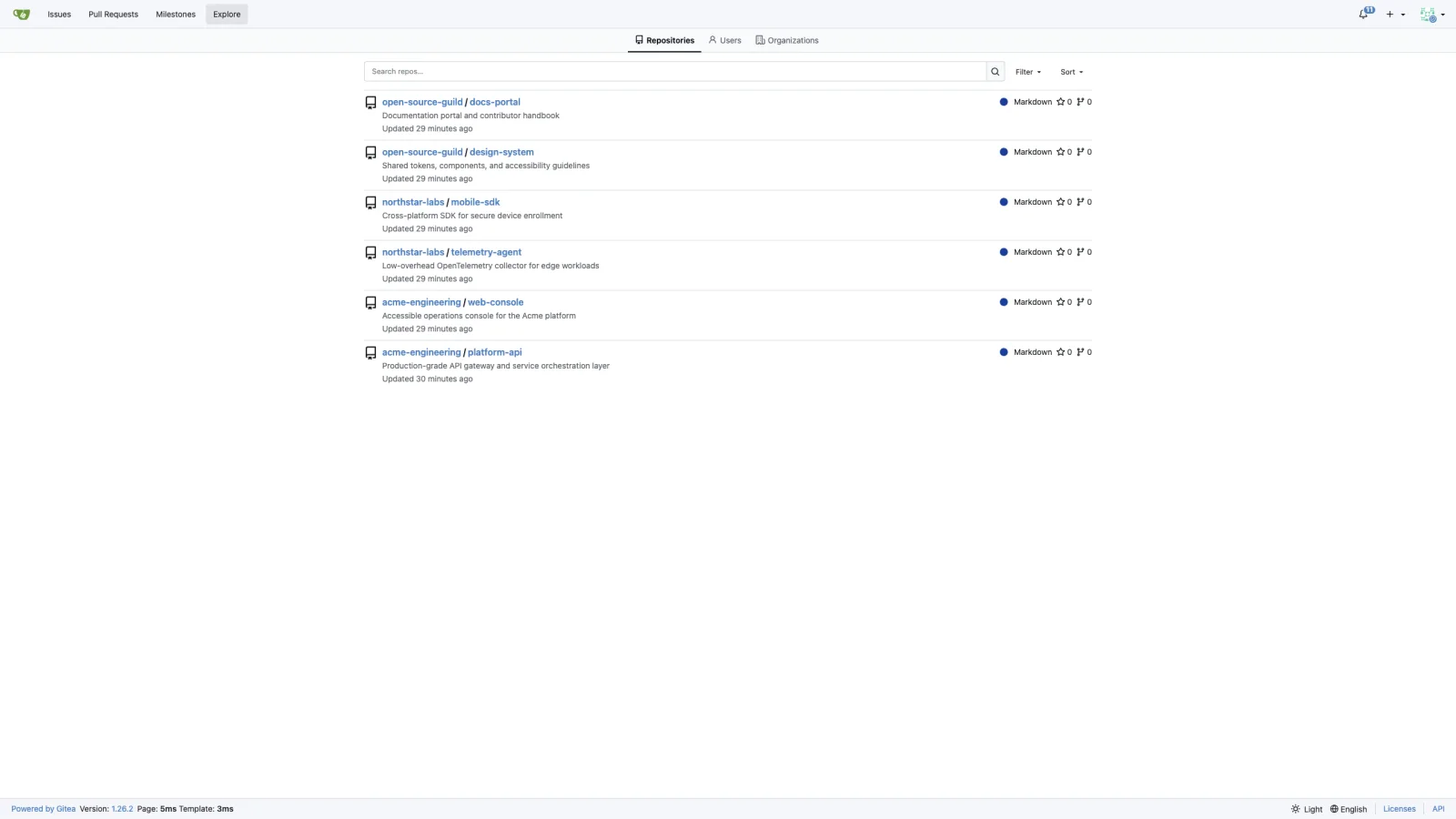Click the fork icon for web-console row
The image size is (1456, 819).
(x=1080, y=302)
